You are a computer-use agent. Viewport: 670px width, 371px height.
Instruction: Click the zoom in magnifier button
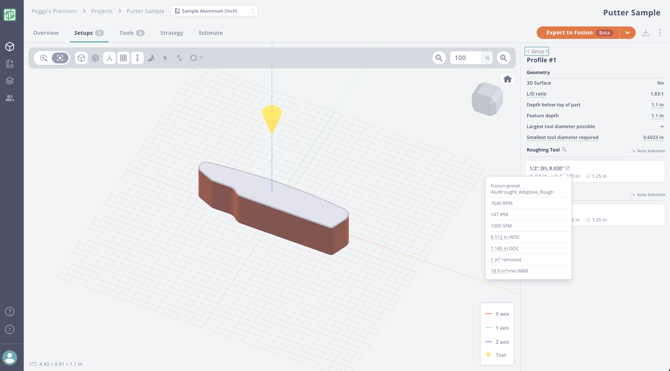[x=503, y=58]
